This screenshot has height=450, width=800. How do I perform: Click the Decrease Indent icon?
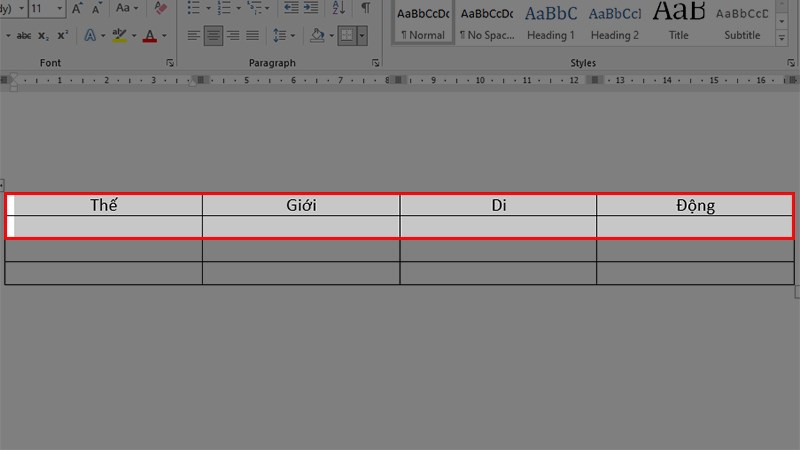click(x=291, y=9)
